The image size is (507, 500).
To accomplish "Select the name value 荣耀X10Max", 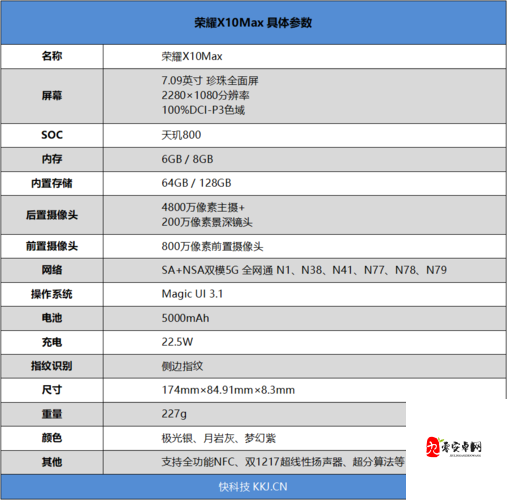I will tap(192, 56).
